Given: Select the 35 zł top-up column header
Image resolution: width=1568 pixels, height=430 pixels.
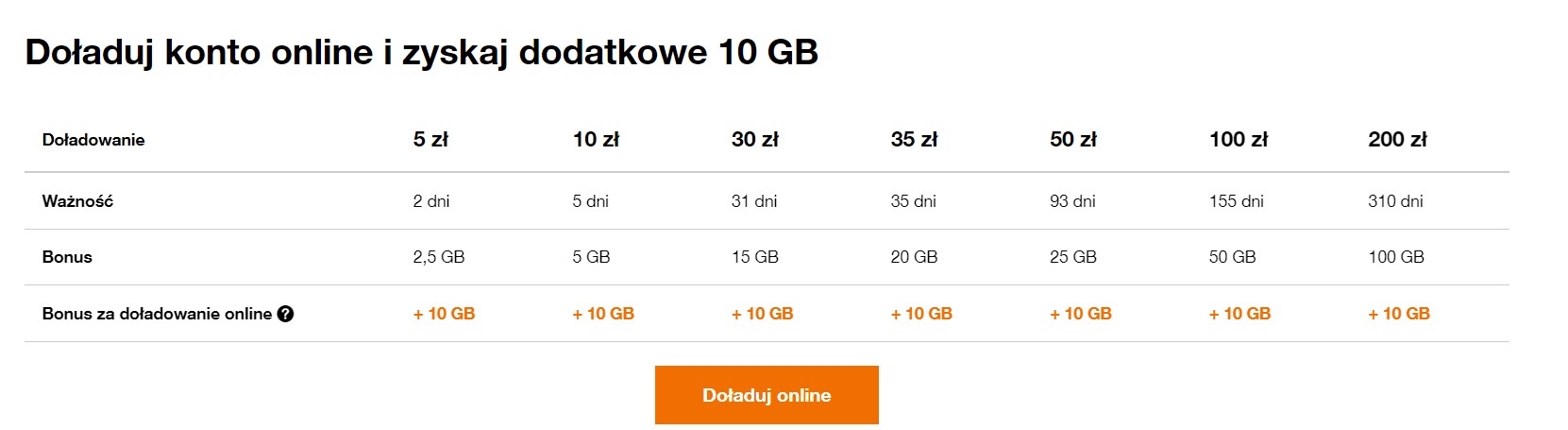Looking at the screenshot, I should pyautogui.click(x=914, y=140).
